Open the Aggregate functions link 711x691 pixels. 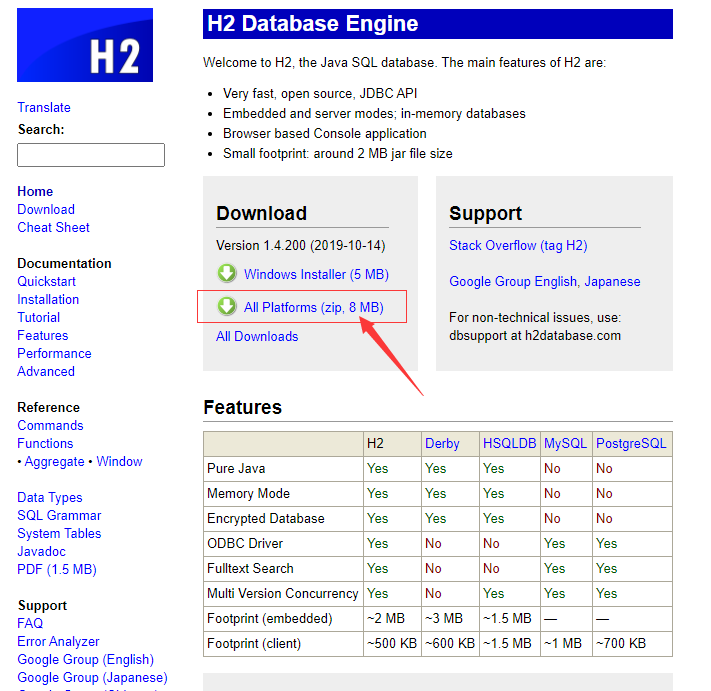tap(54, 462)
